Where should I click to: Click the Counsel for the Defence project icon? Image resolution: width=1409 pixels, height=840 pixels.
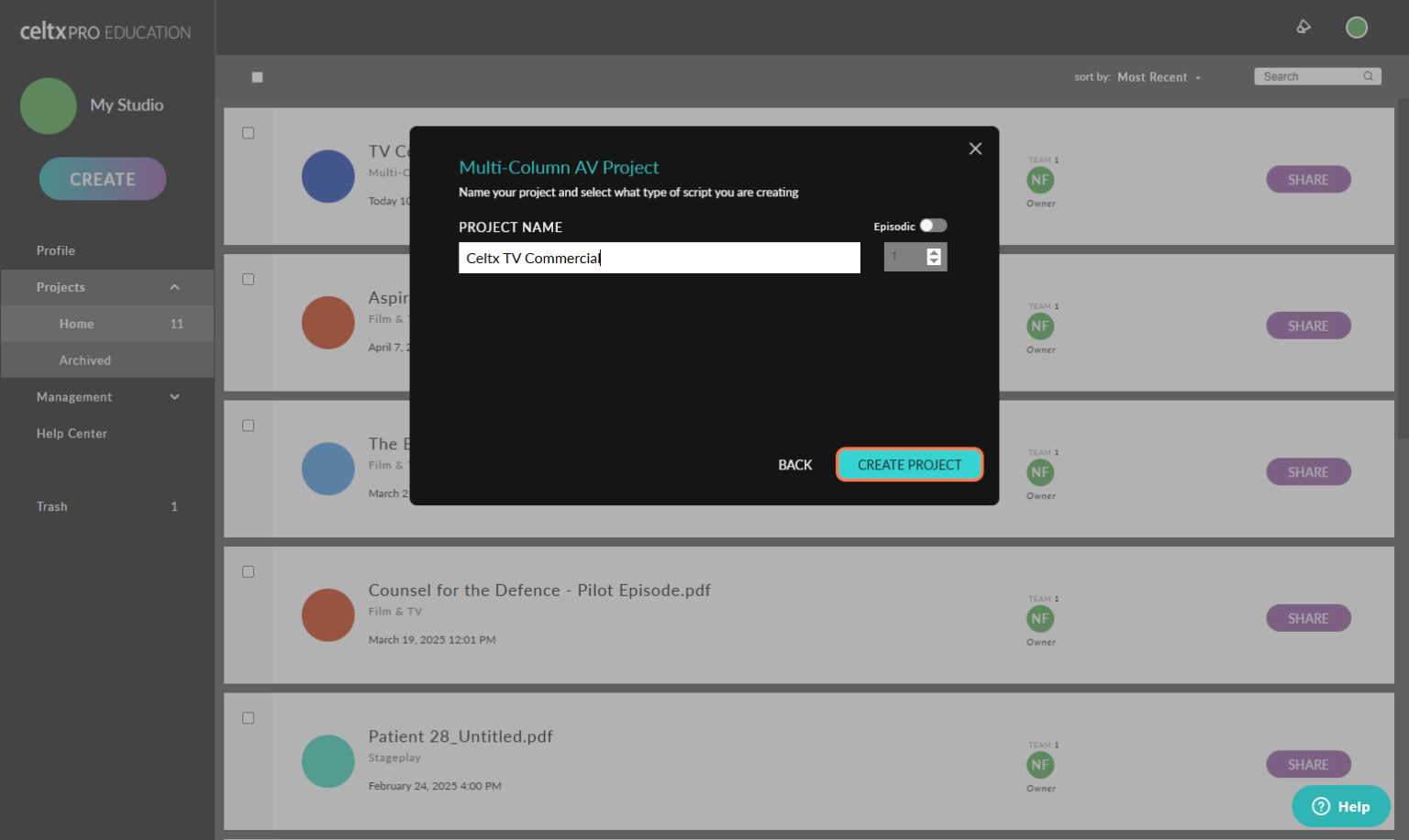click(x=327, y=615)
